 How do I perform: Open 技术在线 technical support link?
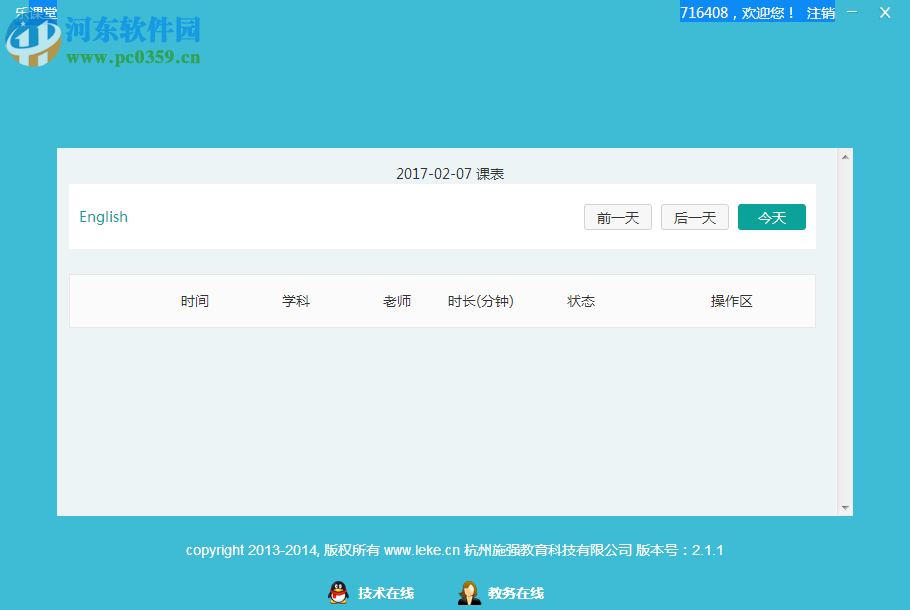[386, 593]
